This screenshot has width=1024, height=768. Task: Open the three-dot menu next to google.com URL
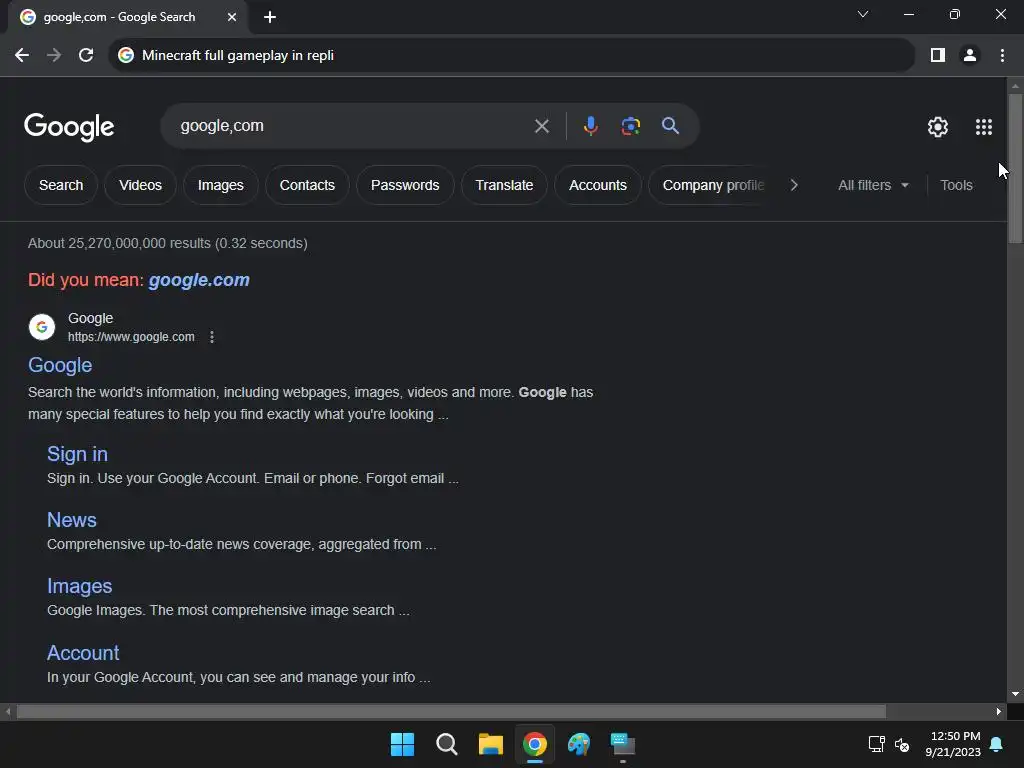[212, 337]
